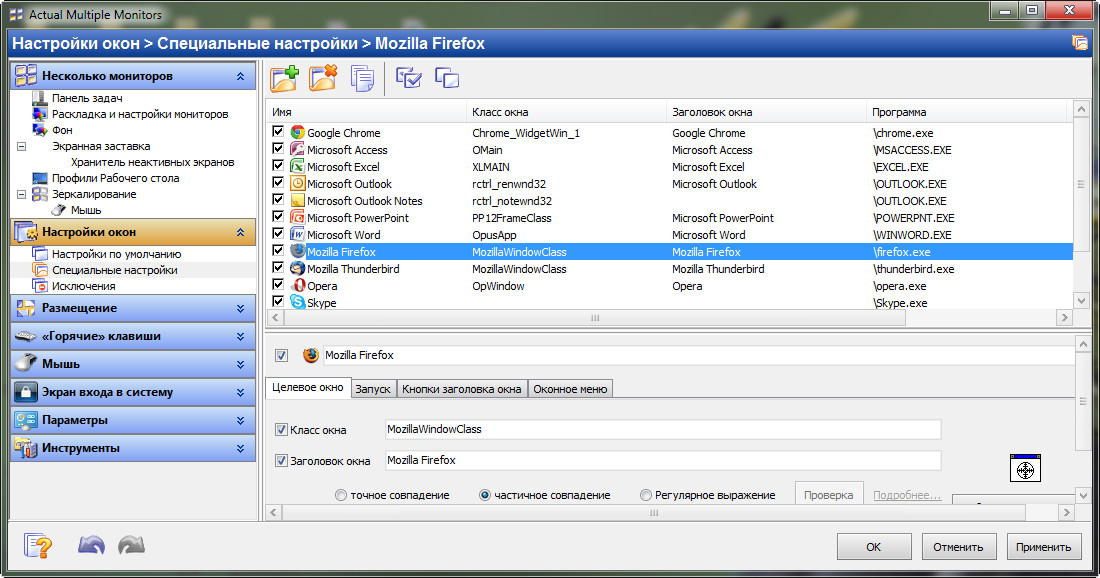This screenshot has height=578, width=1100.
Task: Uncheck the Microsoft Excel rule checkbox
Action: tap(278, 166)
